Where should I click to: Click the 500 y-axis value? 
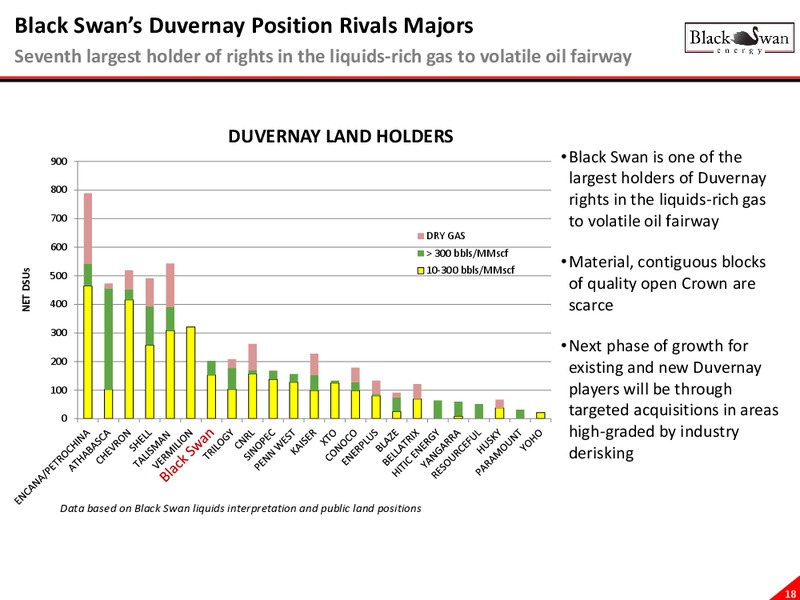pyautogui.click(x=59, y=276)
